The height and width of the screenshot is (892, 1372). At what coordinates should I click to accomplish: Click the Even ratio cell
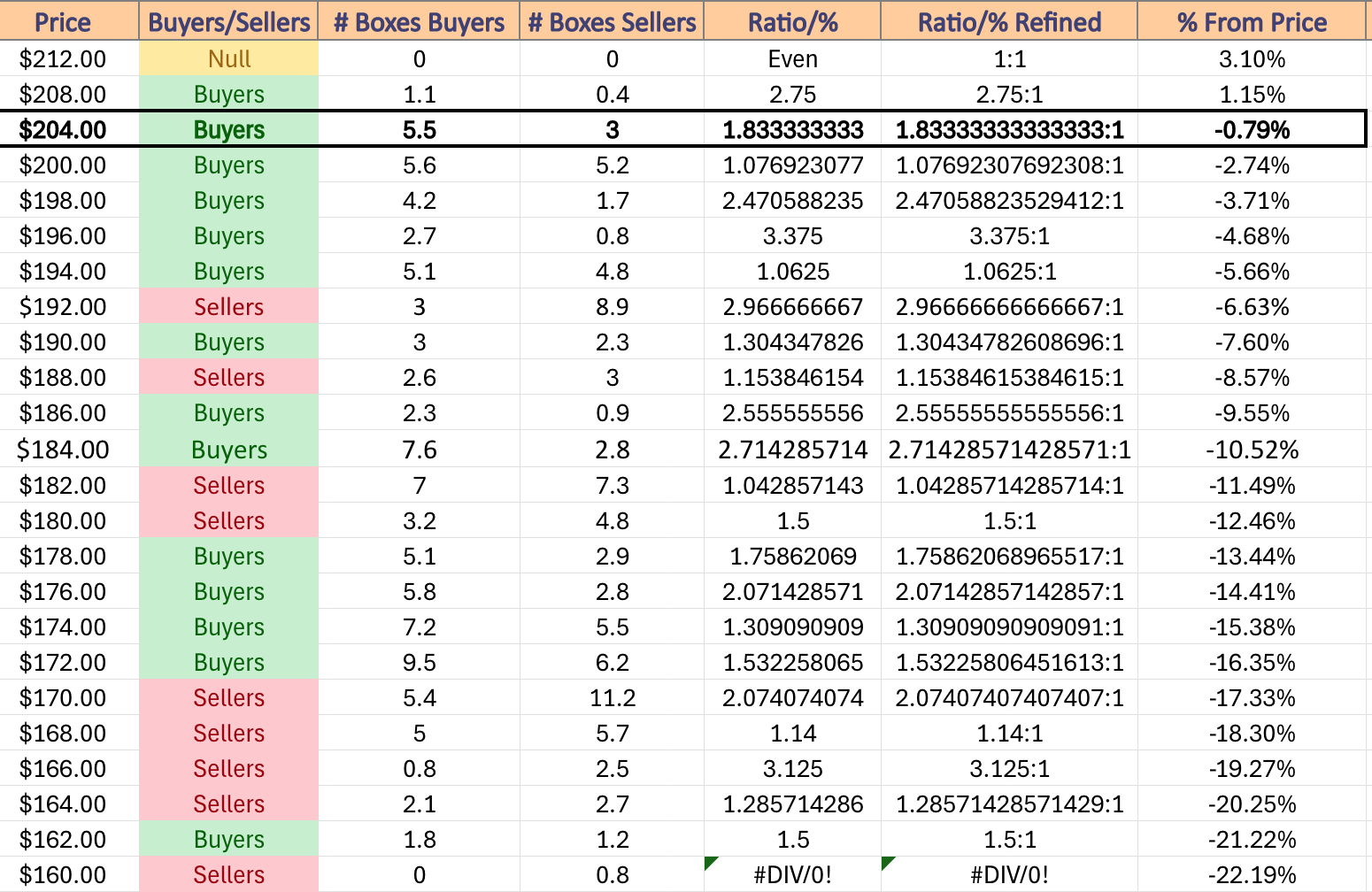pos(792,58)
